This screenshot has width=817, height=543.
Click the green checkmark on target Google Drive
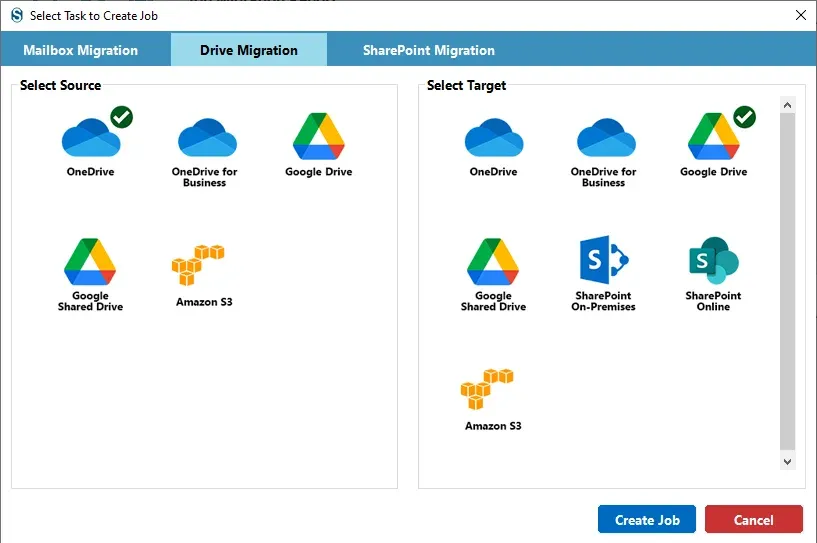tap(745, 117)
